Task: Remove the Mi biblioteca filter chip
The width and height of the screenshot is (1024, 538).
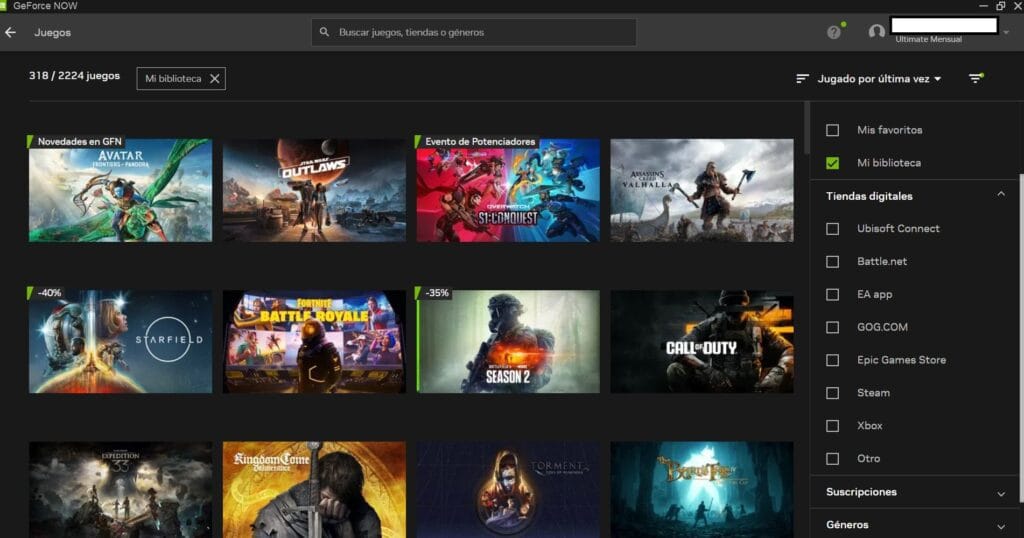Action: [x=214, y=79]
